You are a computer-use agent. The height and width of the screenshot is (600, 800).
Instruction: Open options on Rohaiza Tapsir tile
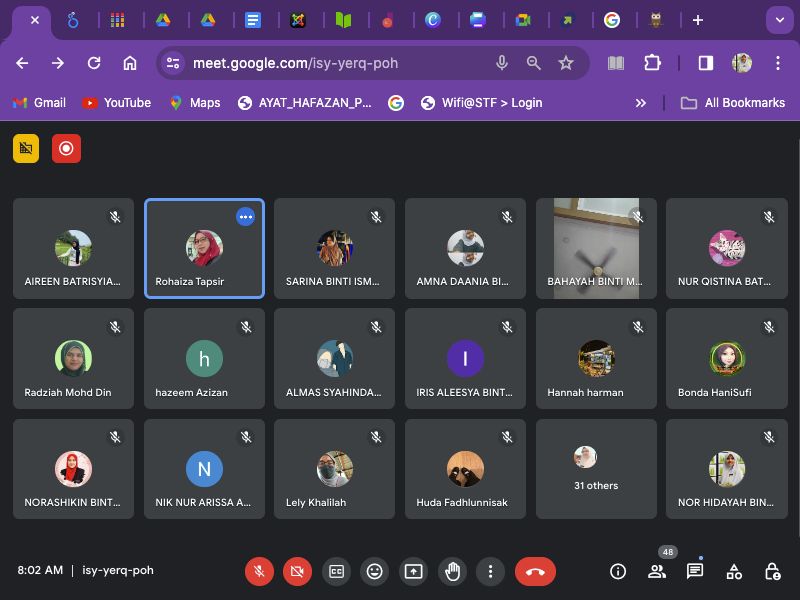click(x=245, y=217)
